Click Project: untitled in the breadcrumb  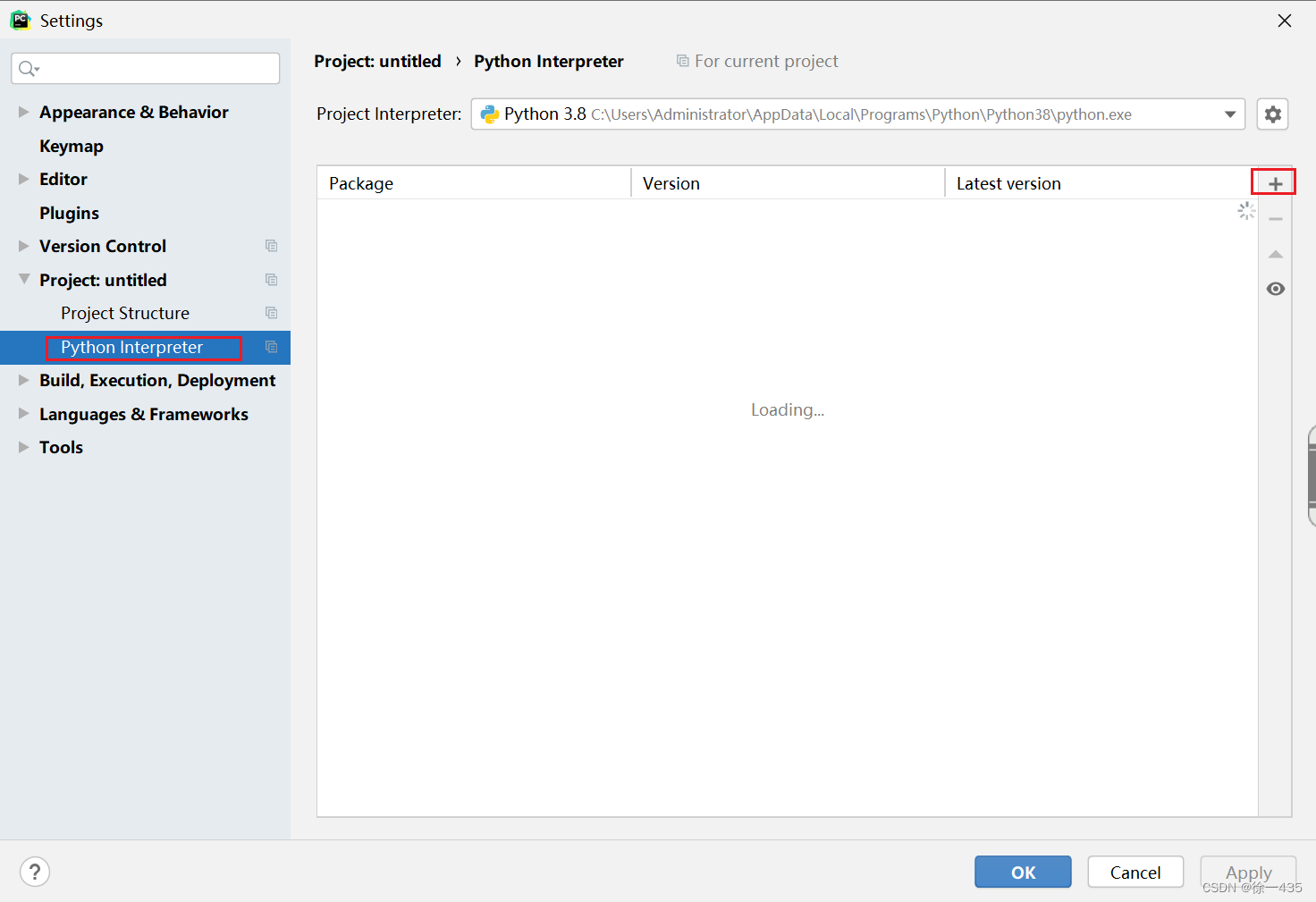point(377,61)
